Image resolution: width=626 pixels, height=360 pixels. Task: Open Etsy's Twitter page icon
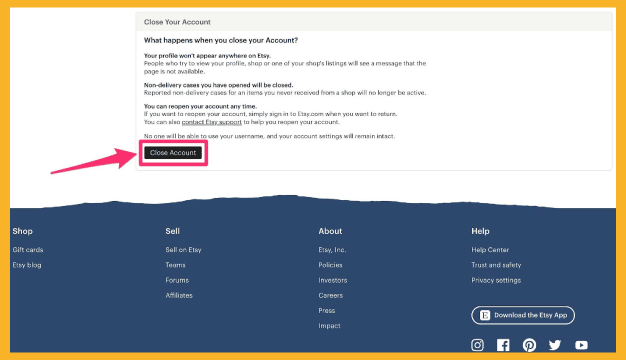point(555,345)
